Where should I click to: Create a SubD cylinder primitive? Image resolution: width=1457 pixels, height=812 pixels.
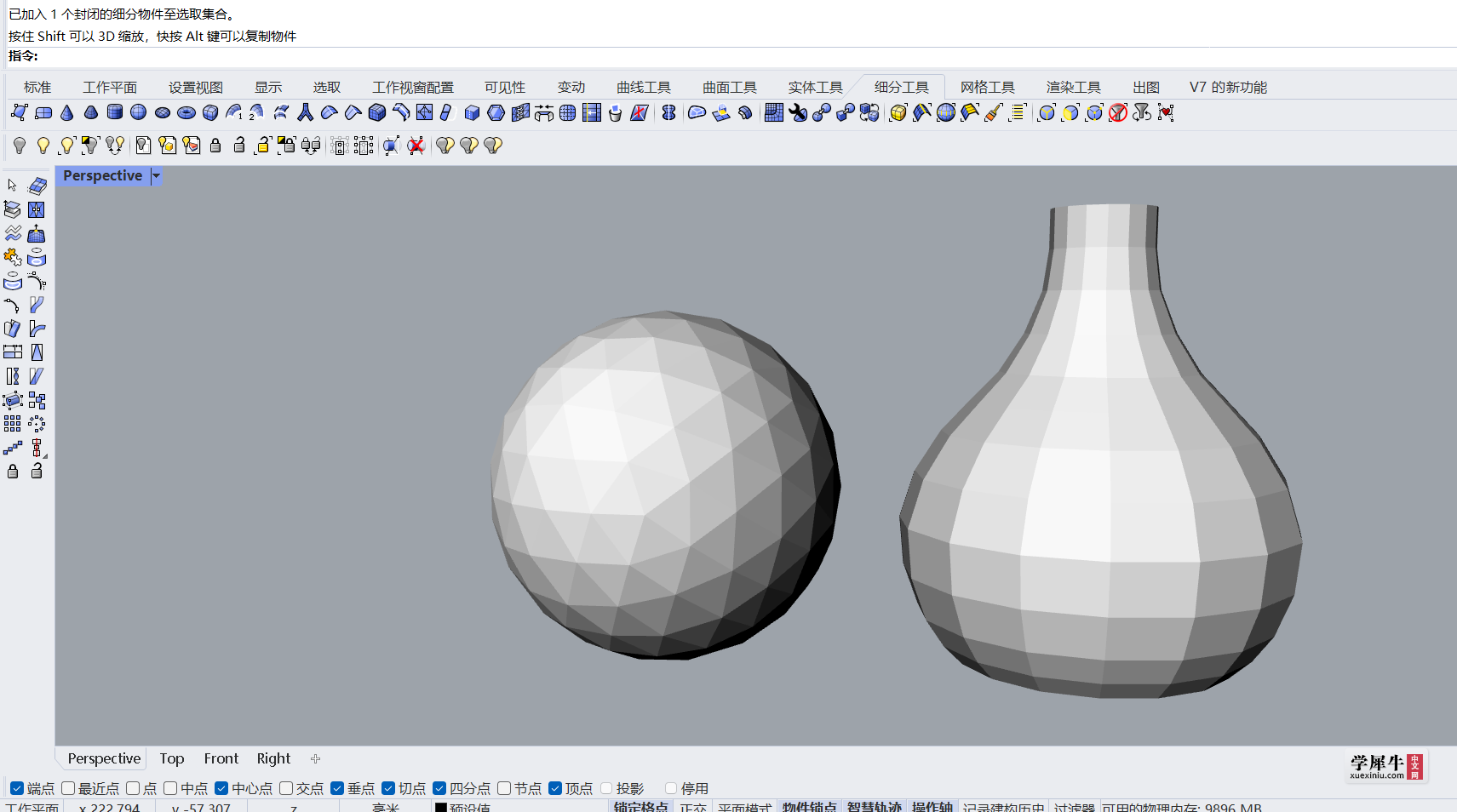coord(115,112)
